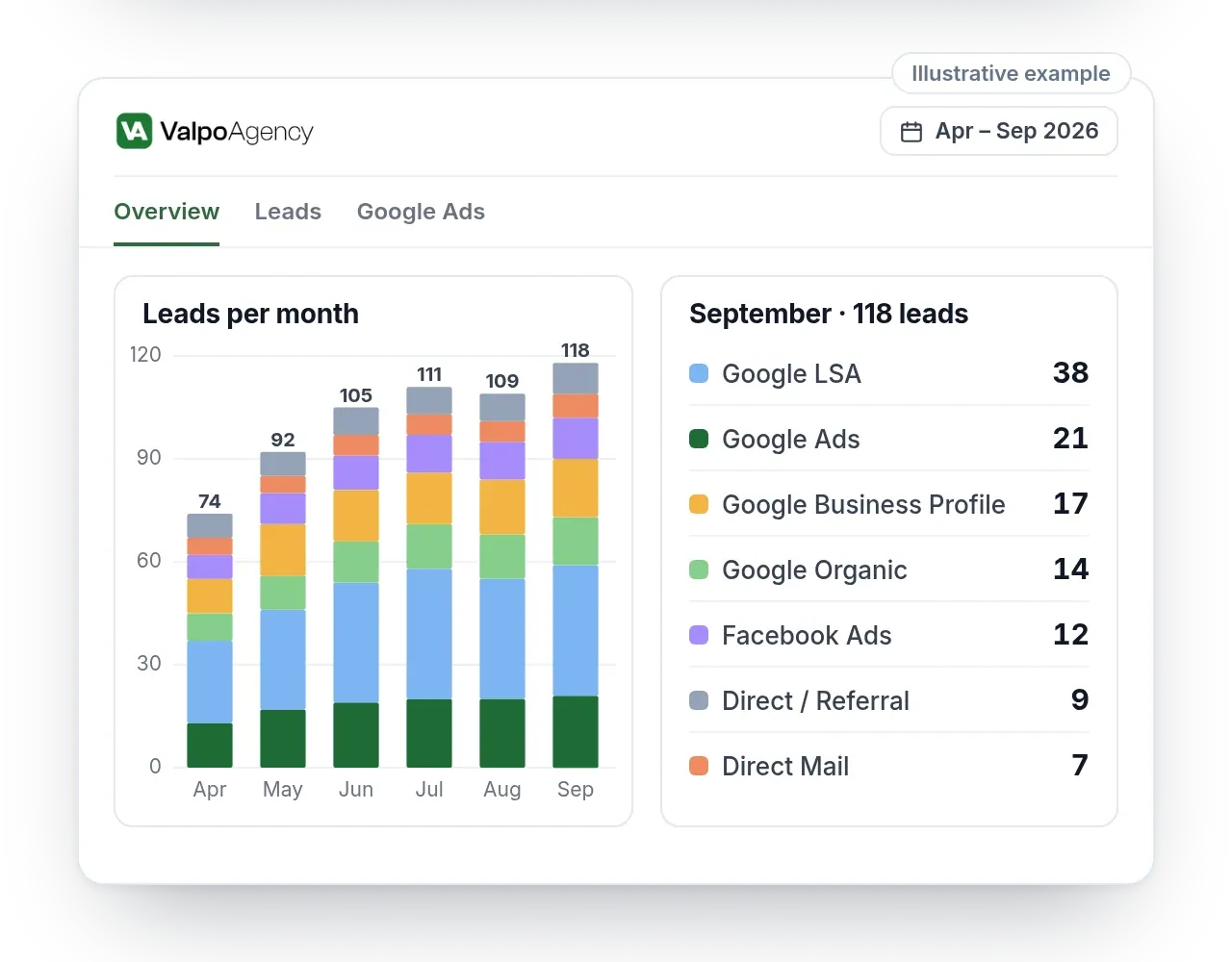Image resolution: width=1232 pixels, height=962 pixels.
Task: Click the "Sep" month label on the chart axis
Action: click(576, 790)
